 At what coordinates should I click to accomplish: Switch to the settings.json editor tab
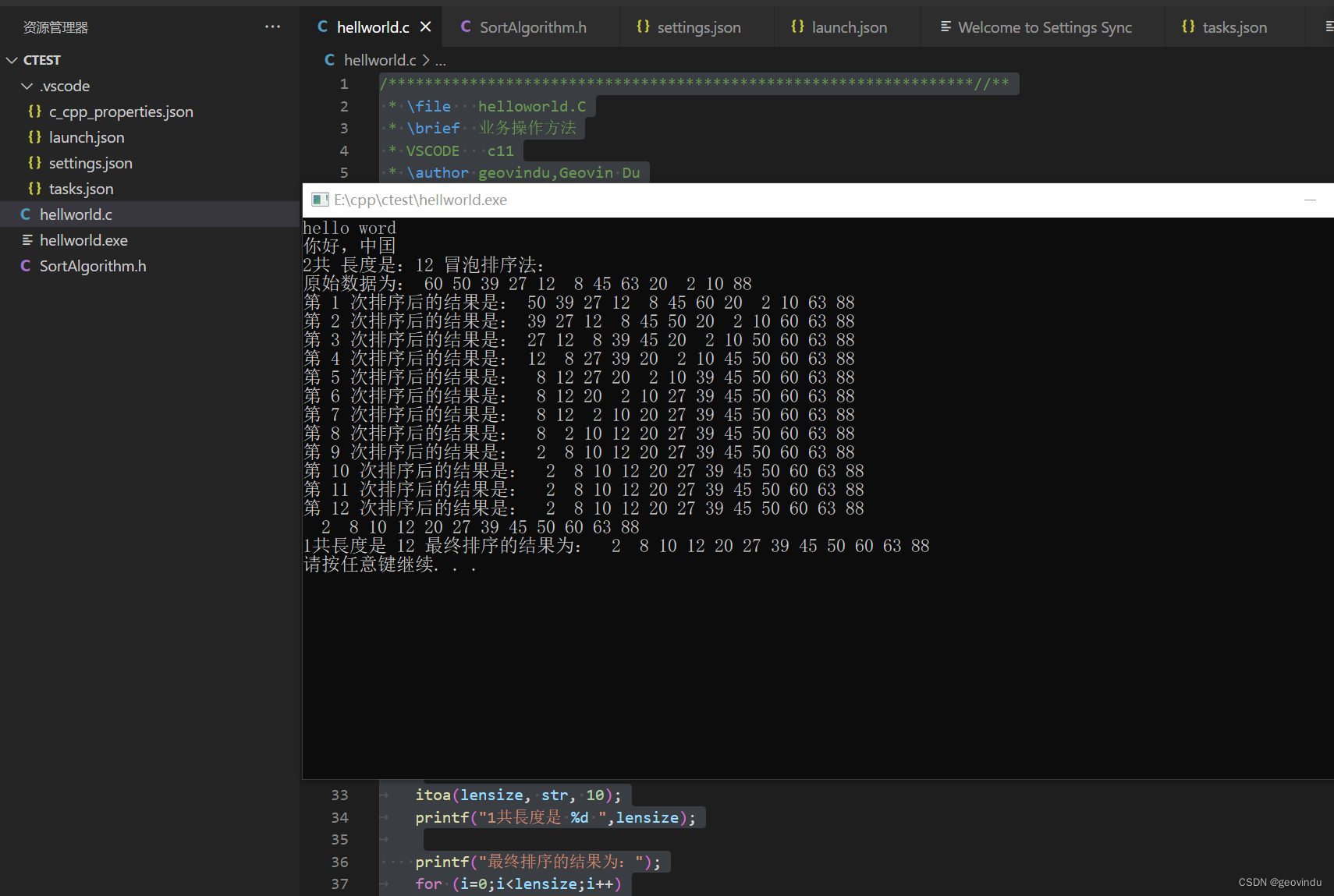(x=699, y=27)
